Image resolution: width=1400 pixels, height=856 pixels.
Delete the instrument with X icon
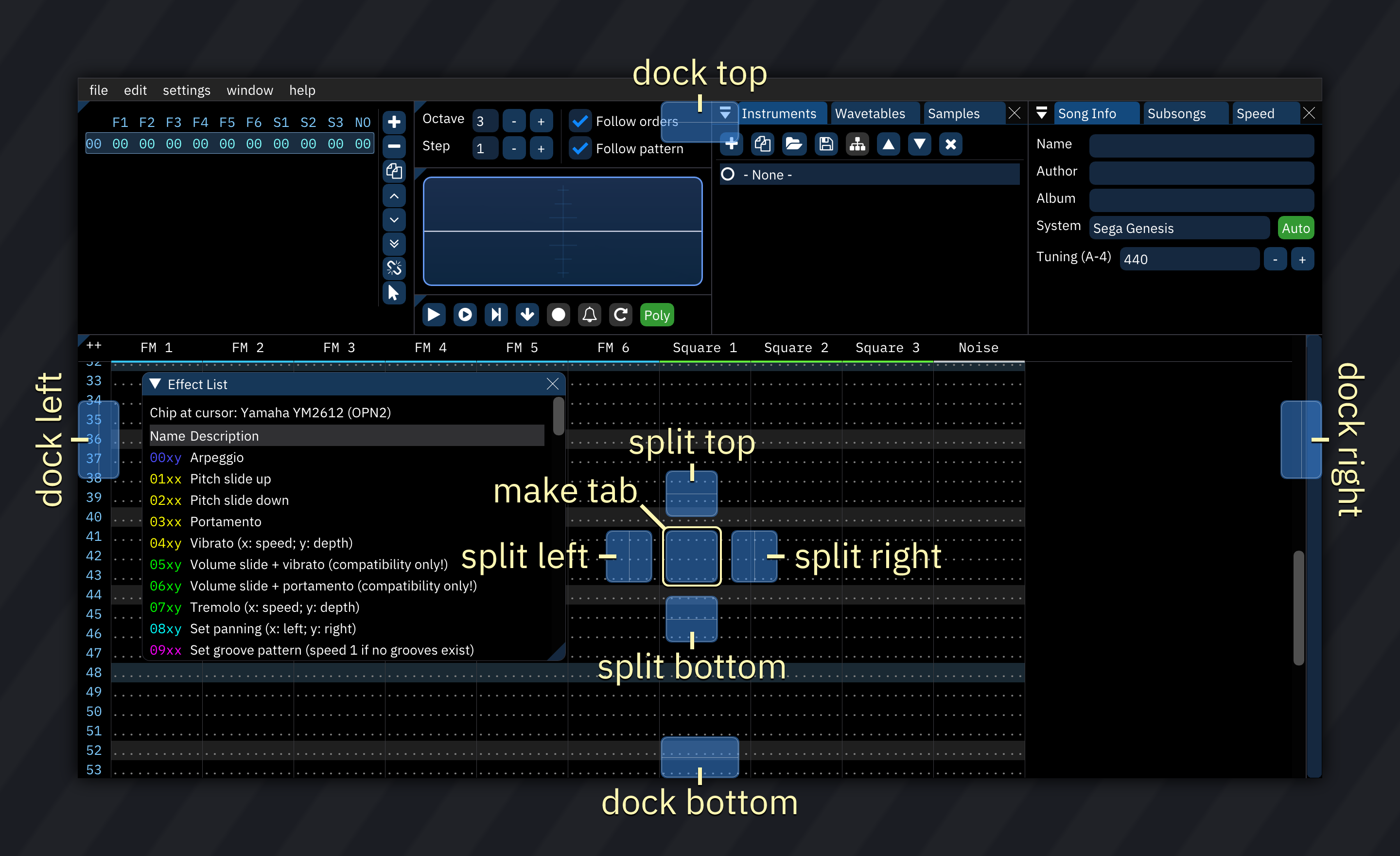950,144
